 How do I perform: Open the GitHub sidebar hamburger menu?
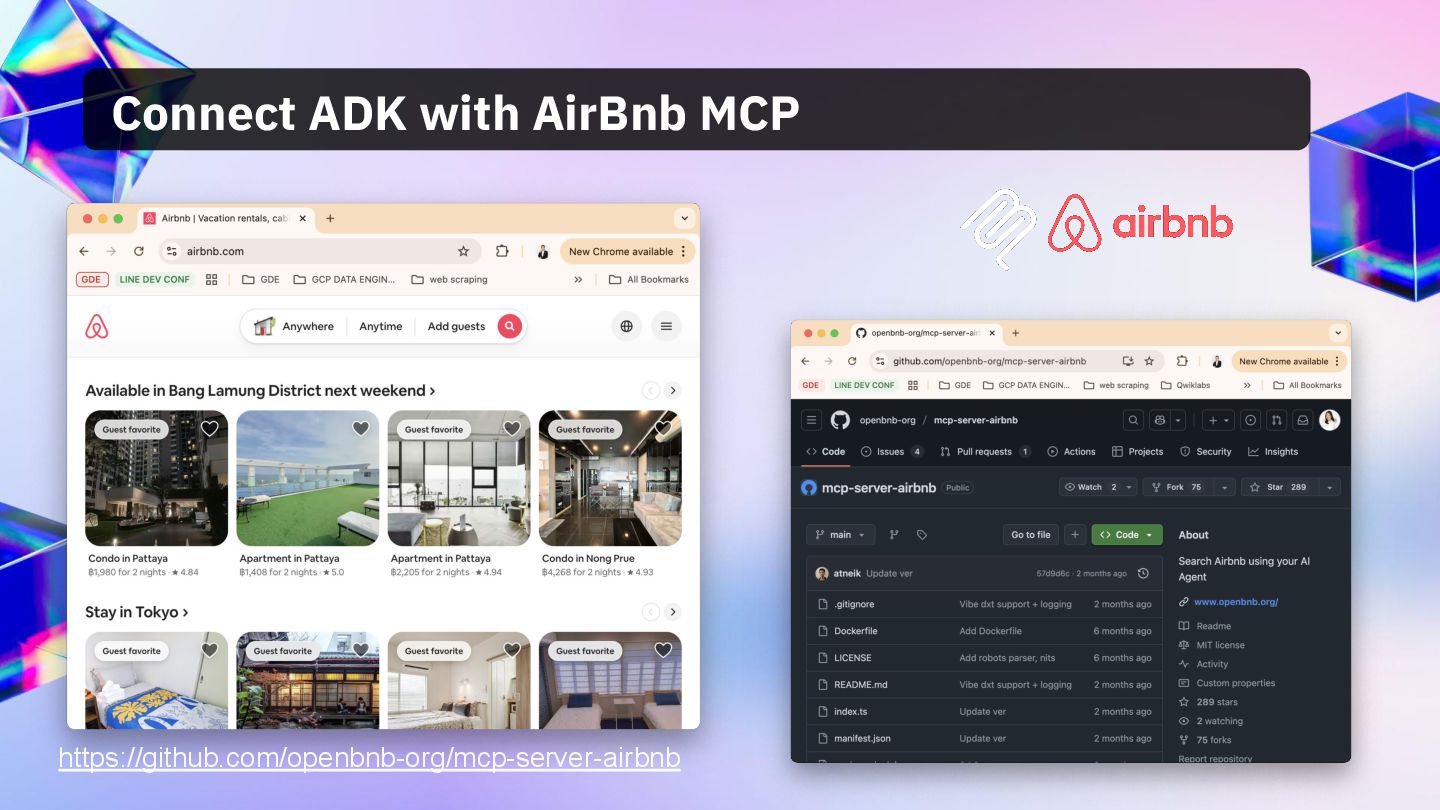(812, 420)
